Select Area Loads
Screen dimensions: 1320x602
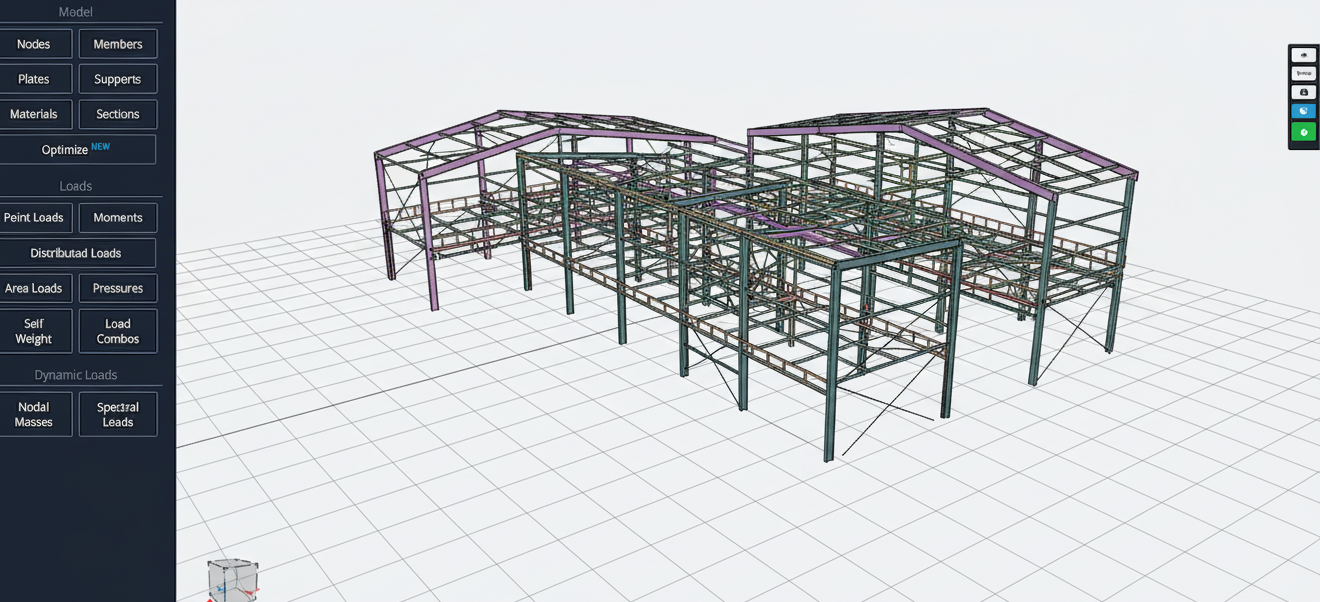click(x=34, y=288)
